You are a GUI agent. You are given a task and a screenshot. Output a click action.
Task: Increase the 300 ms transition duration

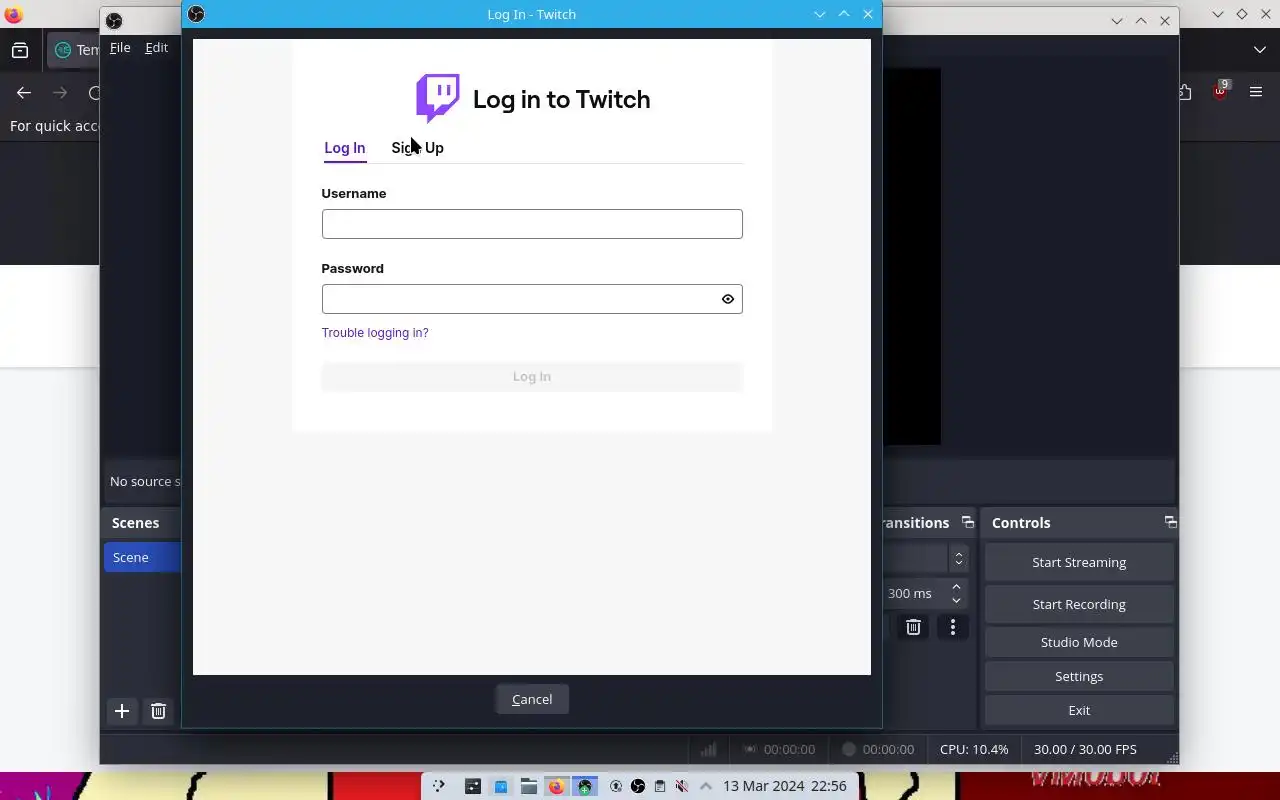click(x=957, y=587)
